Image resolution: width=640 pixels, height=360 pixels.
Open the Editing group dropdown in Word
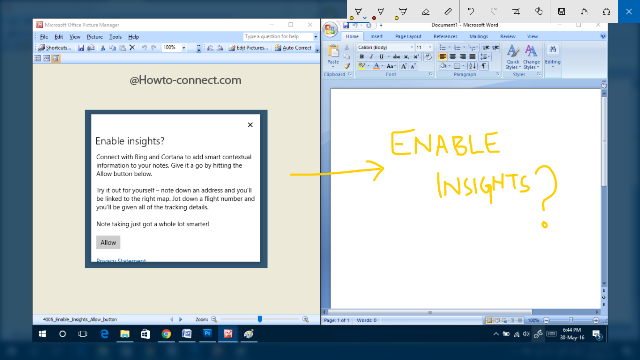[x=553, y=56]
